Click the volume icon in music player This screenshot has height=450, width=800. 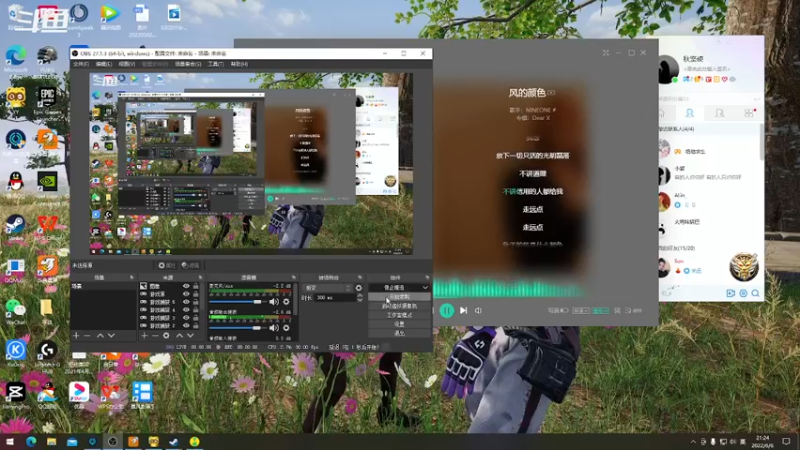tap(478, 310)
